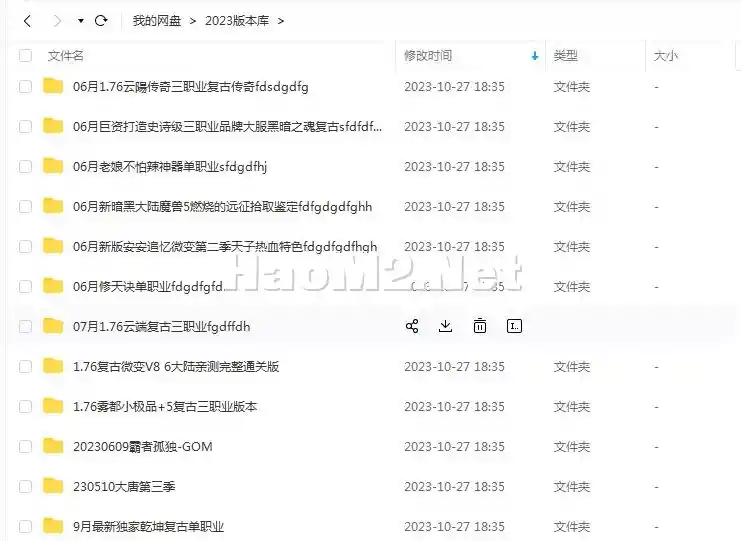Click folder icon of 06月修天决单职业
This screenshot has width=741, height=541.
53,286
